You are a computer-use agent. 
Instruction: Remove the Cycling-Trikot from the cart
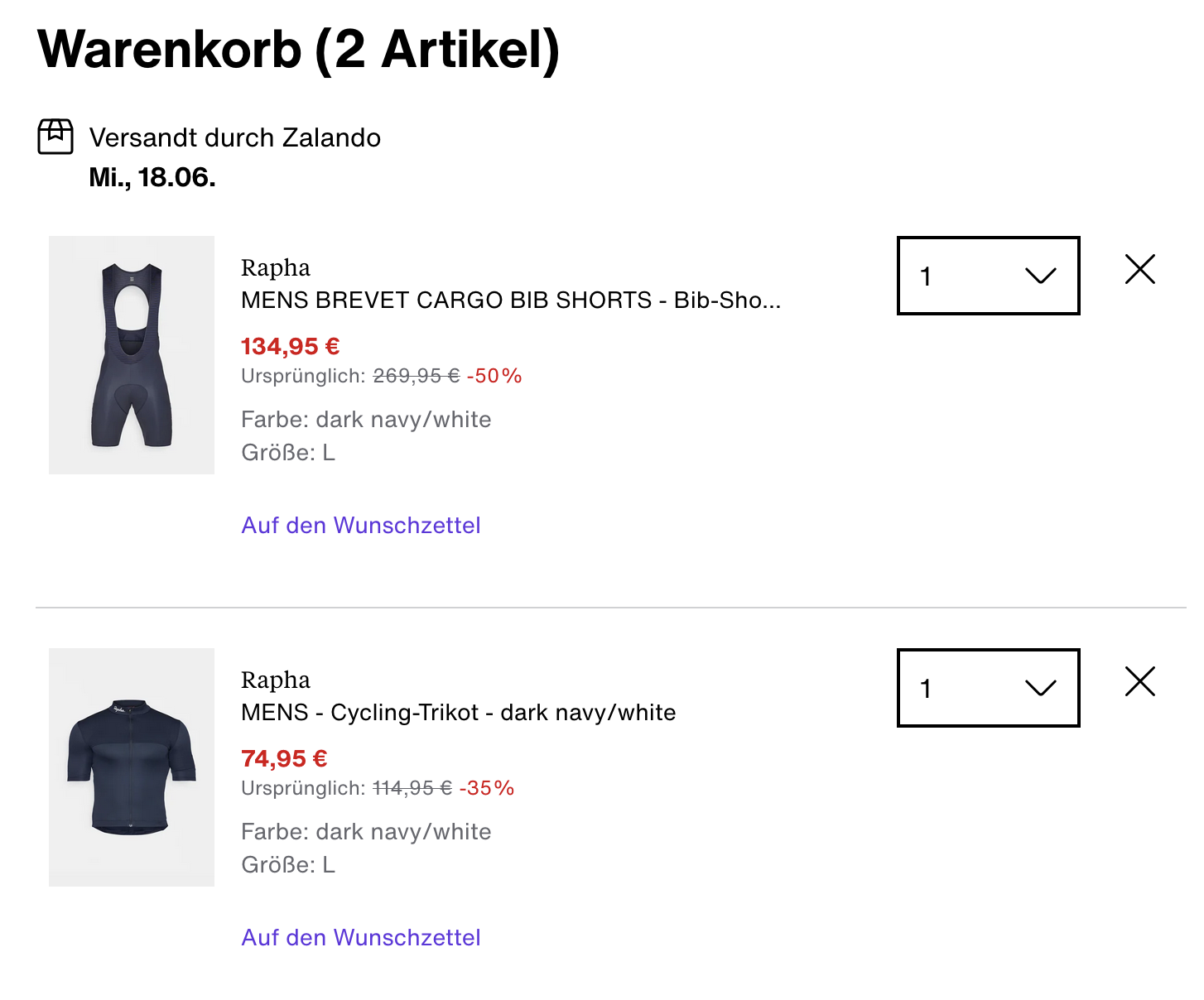pyautogui.click(x=1140, y=681)
